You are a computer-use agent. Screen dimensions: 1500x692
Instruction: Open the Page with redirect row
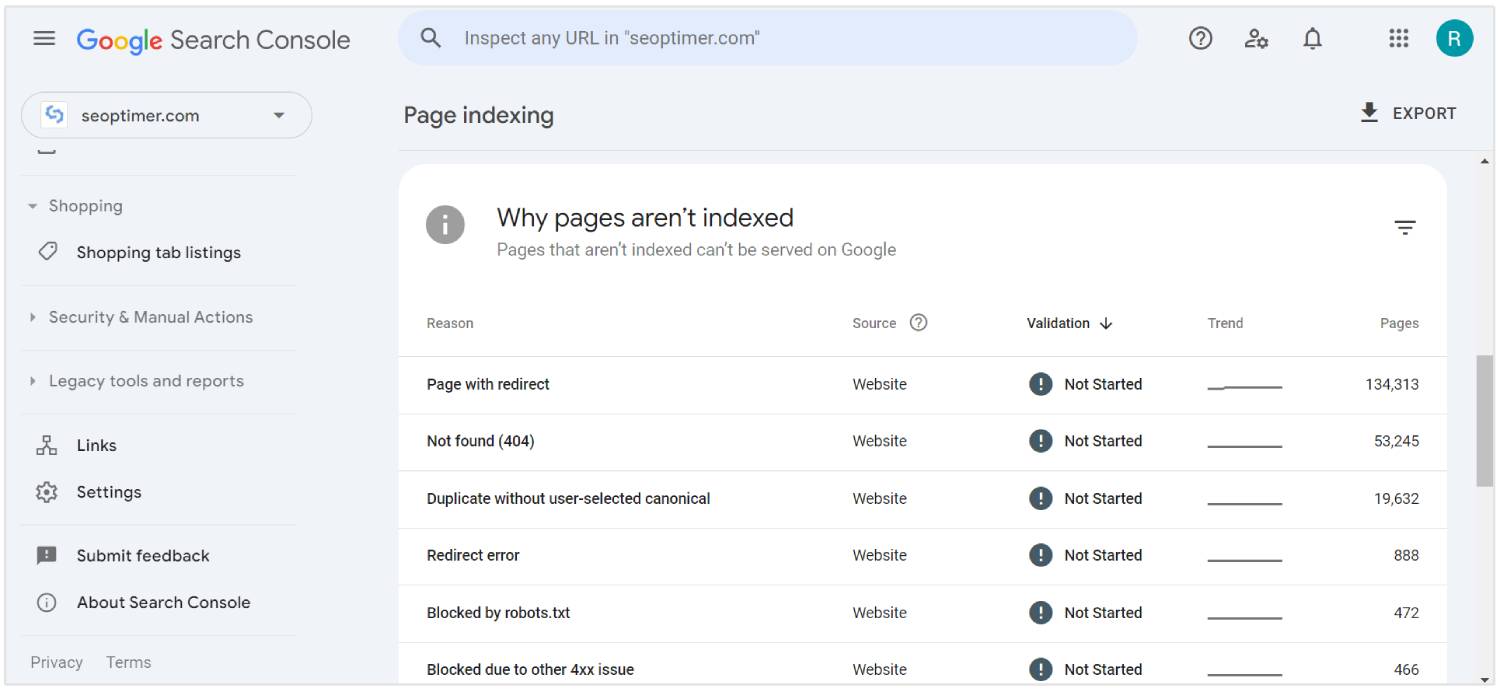click(488, 384)
